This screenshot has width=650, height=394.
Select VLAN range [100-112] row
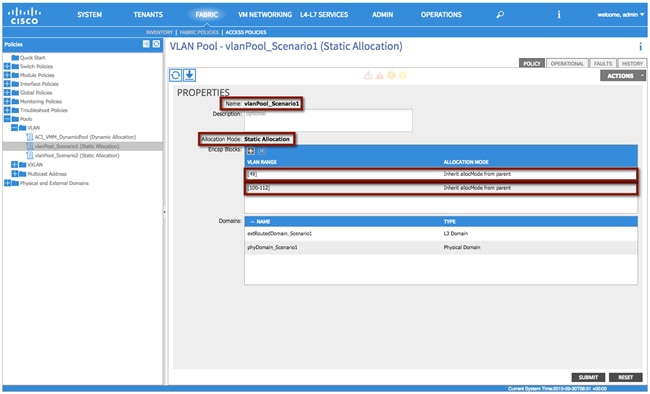click(441, 188)
